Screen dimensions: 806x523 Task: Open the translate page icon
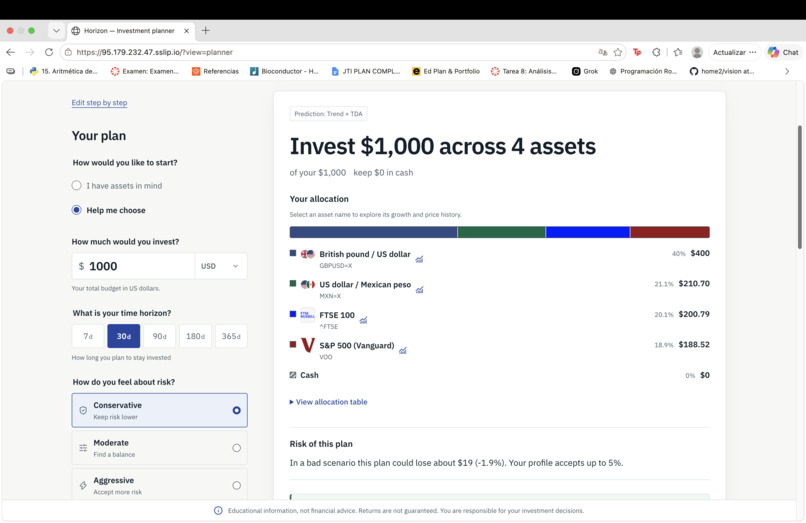(602, 52)
